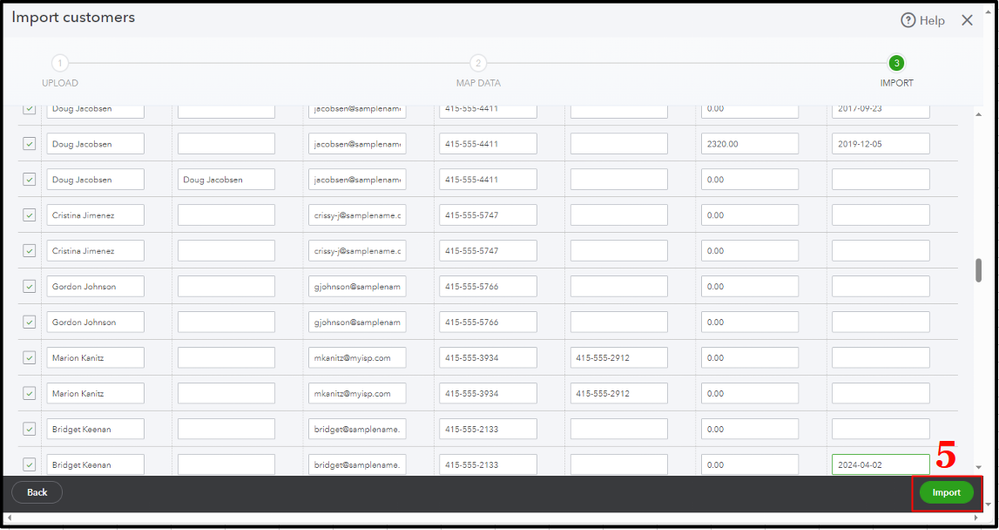Edit phone 415-555-2133 in 2024-04-02 row
The width and height of the screenshot is (999, 530).
[488, 465]
